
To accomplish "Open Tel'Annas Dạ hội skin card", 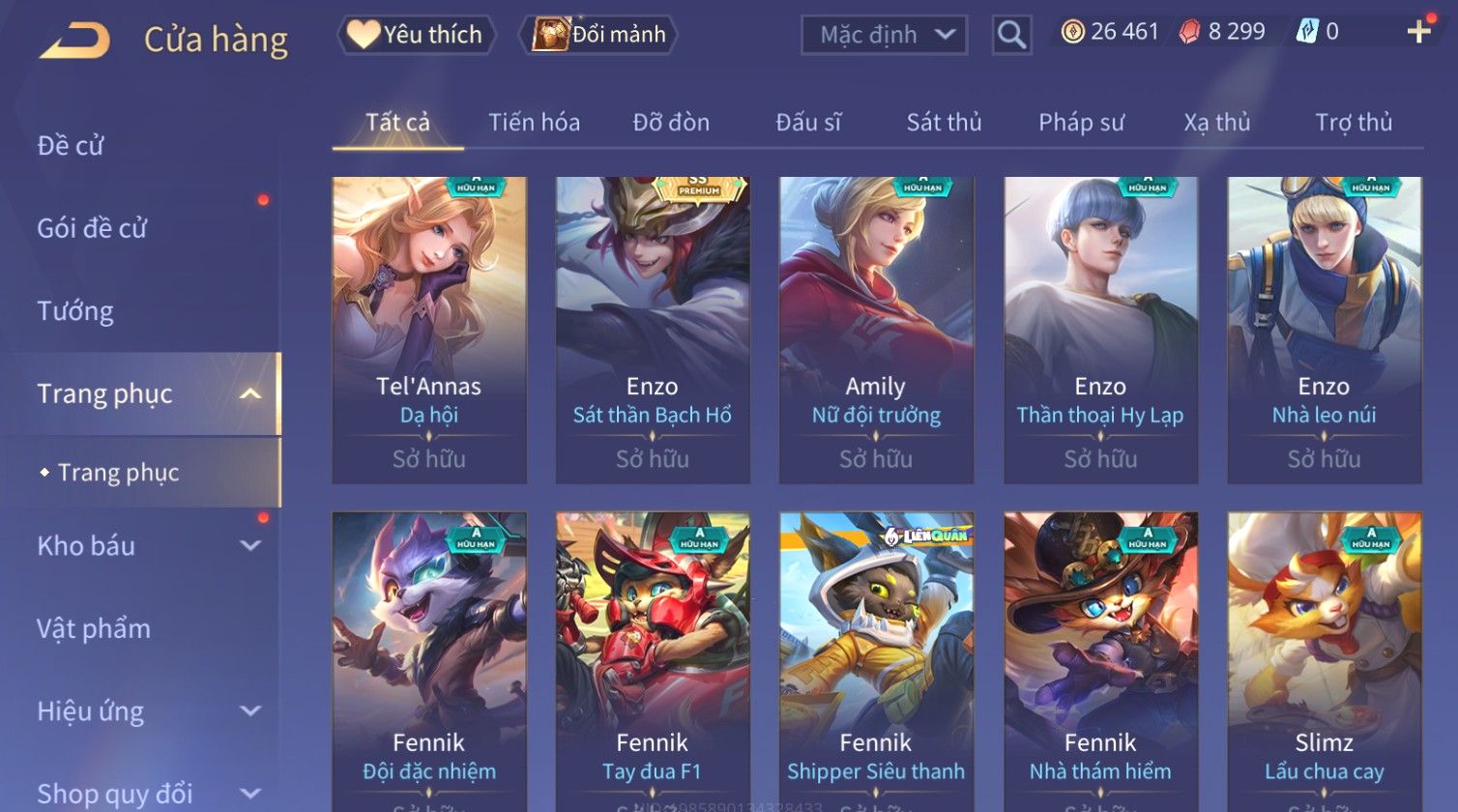I will (x=429, y=330).
